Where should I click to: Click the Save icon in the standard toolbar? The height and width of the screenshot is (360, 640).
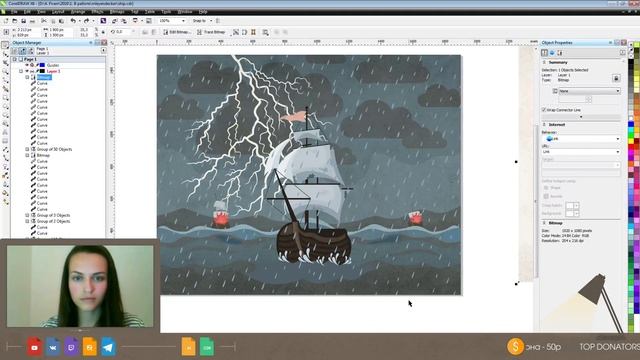point(24,21)
